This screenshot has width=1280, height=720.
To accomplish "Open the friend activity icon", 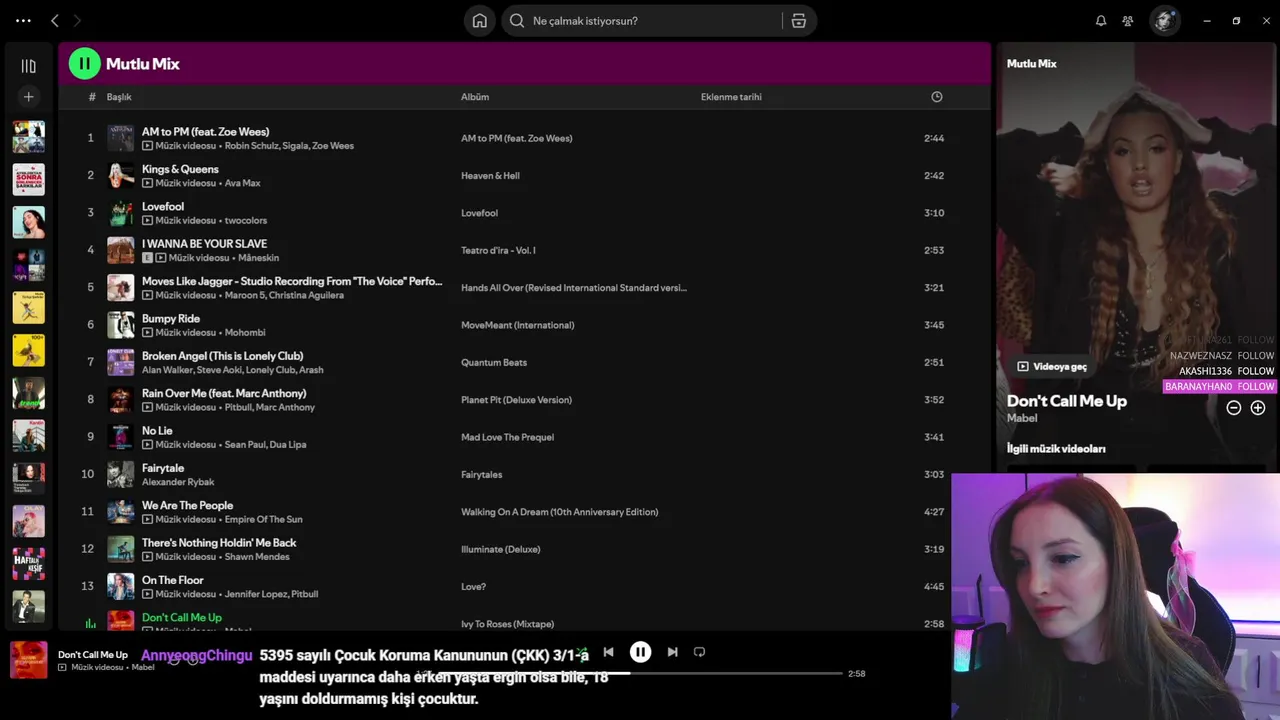I will 1128,20.
